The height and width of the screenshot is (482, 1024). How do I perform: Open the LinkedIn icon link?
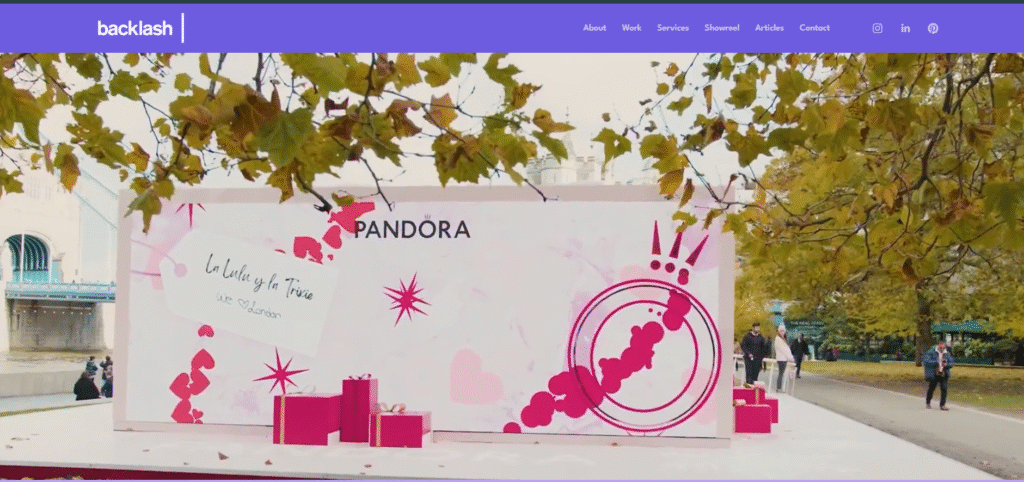(905, 28)
